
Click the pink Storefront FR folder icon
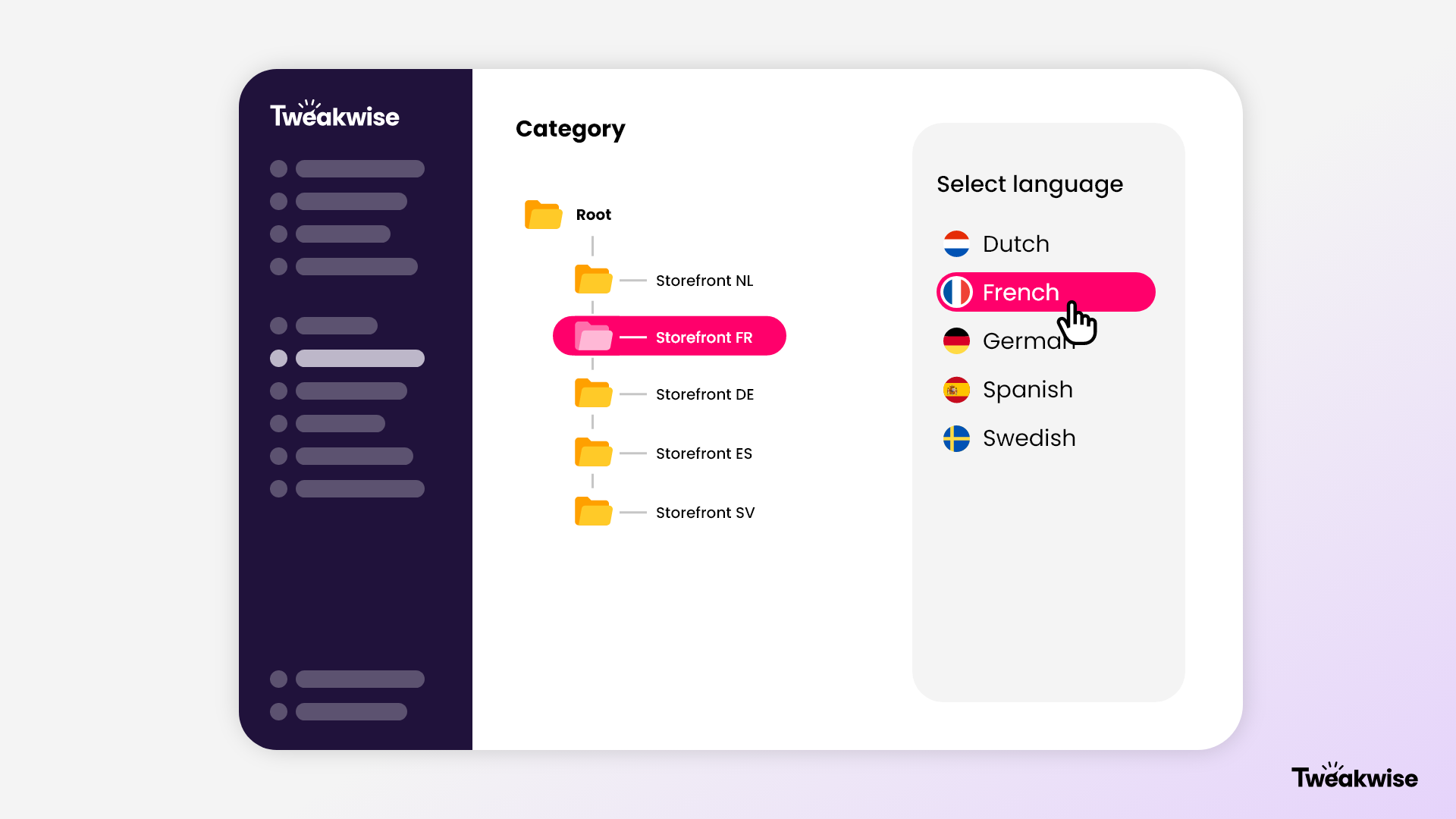[x=593, y=337]
